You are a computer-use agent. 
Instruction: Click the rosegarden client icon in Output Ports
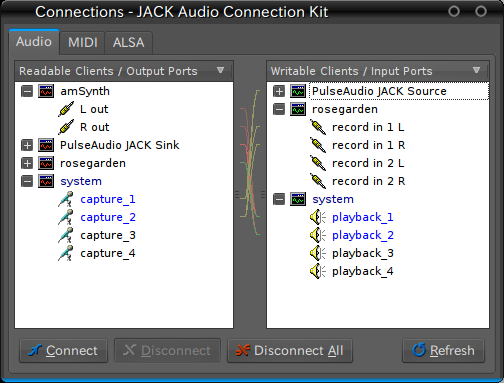click(x=46, y=163)
